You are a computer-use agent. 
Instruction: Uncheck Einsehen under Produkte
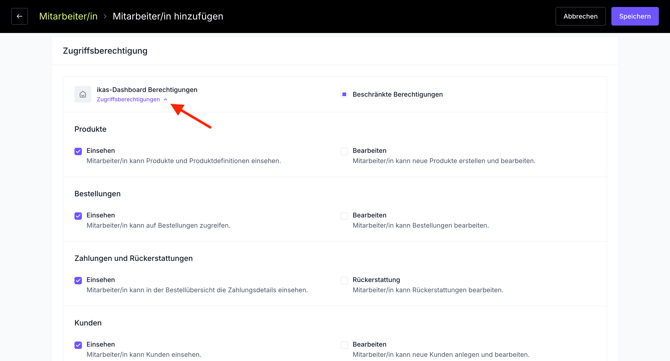pos(78,151)
